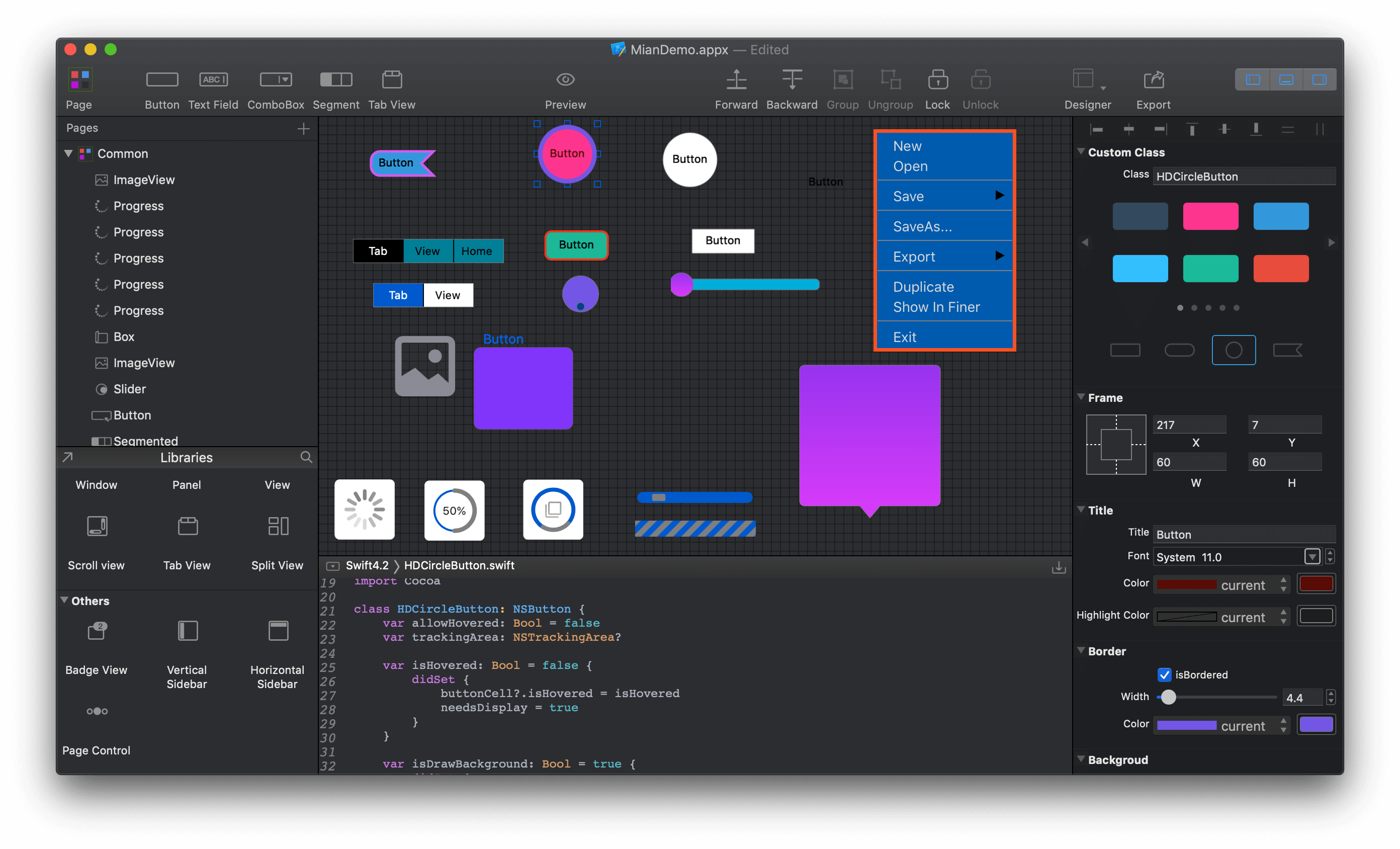Click the Export toolbar icon

tap(1154, 79)
